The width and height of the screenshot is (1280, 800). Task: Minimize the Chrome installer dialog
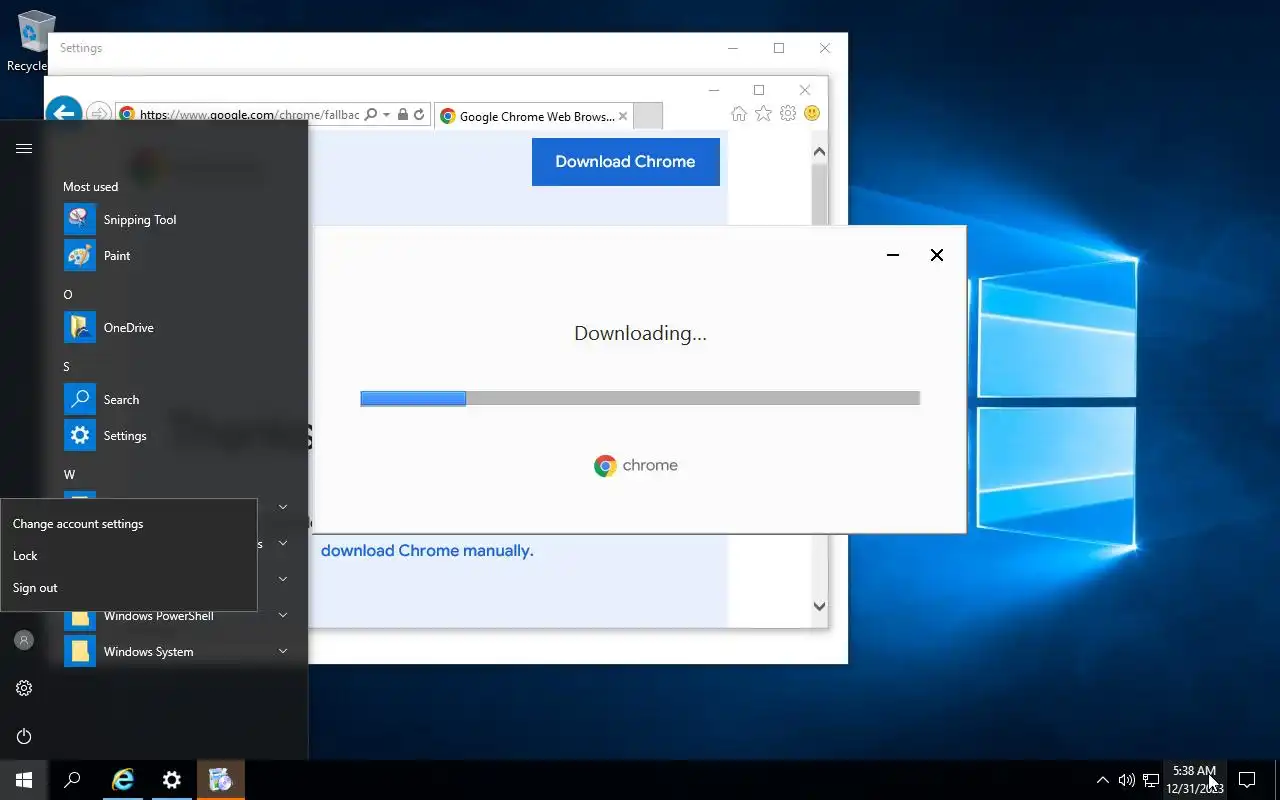pos(893,255)
